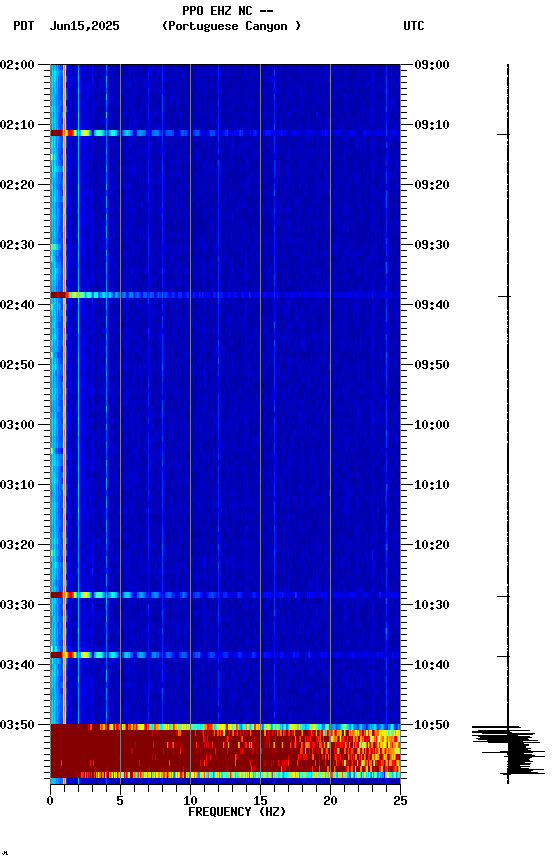
Task: Click the '02:10' PDT time label
Action: pyautogui.click(x=17, y=125)
